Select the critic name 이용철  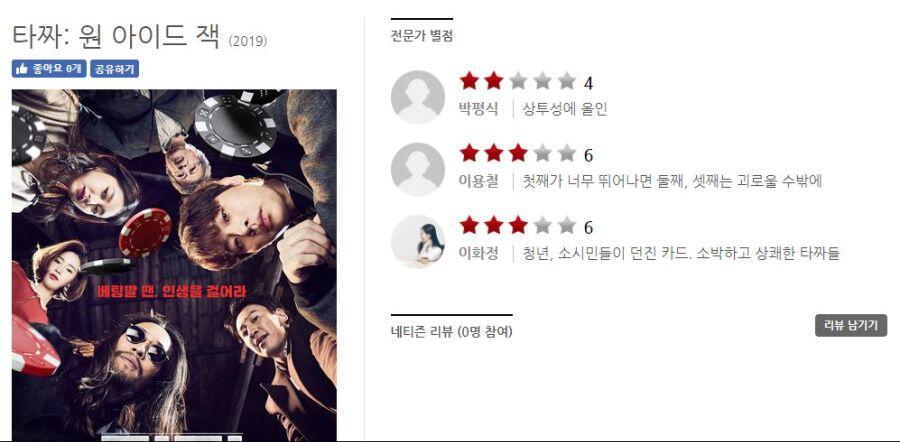[x=479, y=181]
